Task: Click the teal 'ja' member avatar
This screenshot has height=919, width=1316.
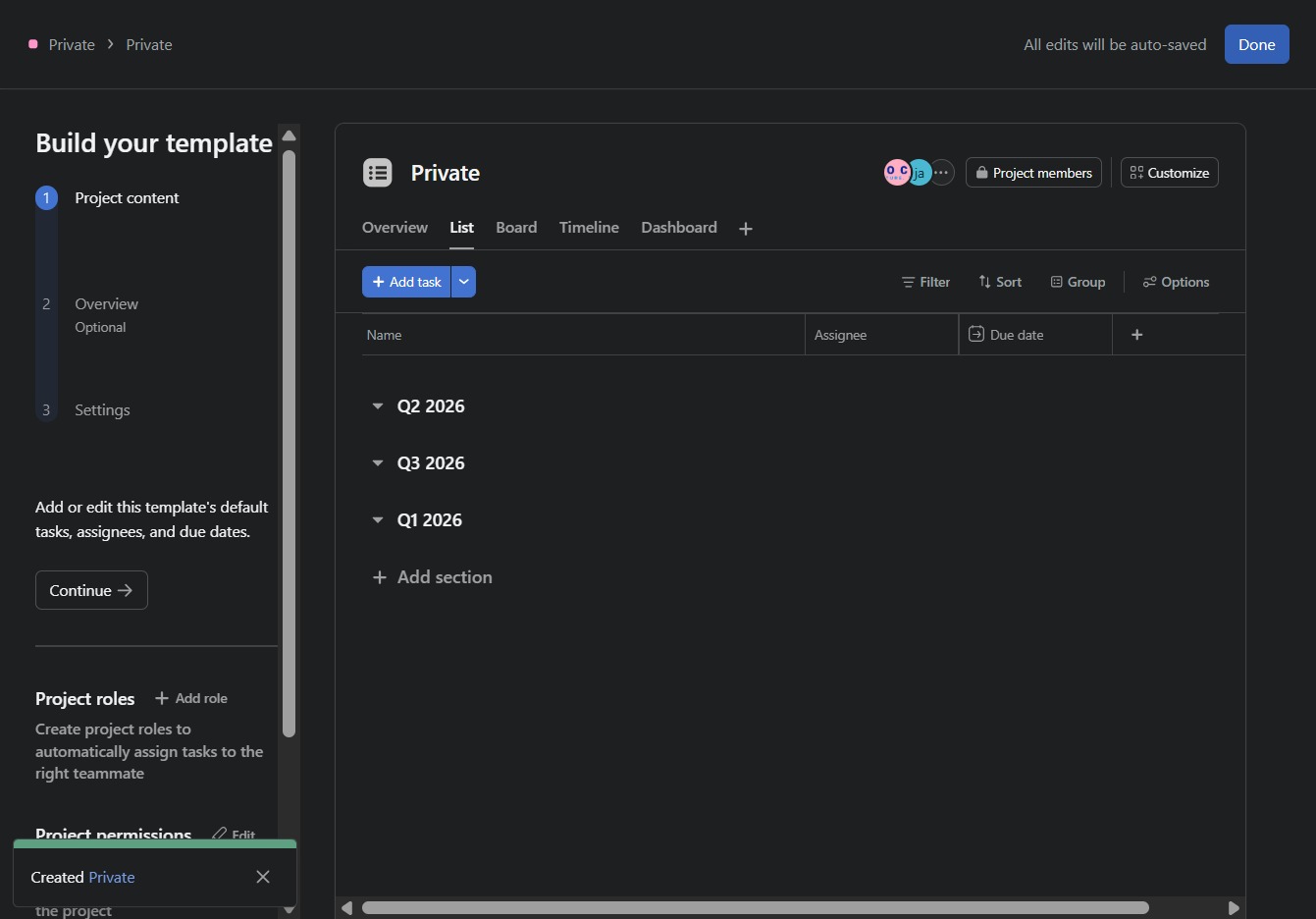Action: [x=920, y=173]
